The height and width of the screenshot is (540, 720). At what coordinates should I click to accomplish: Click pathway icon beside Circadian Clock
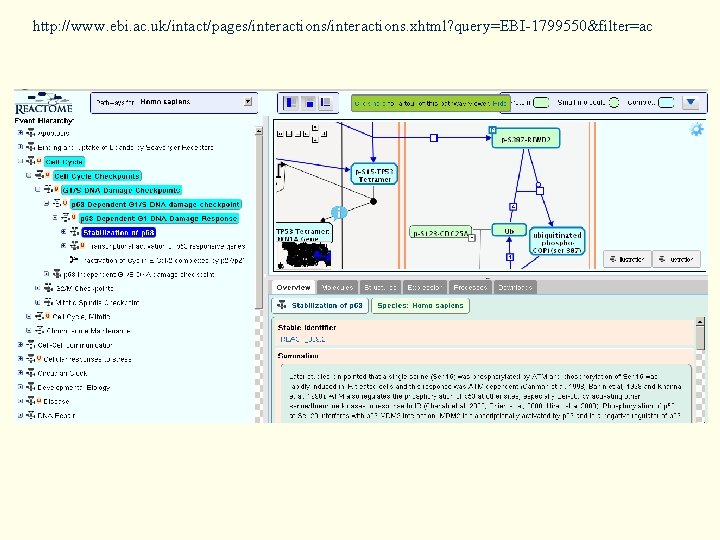(x=30, y=373)
